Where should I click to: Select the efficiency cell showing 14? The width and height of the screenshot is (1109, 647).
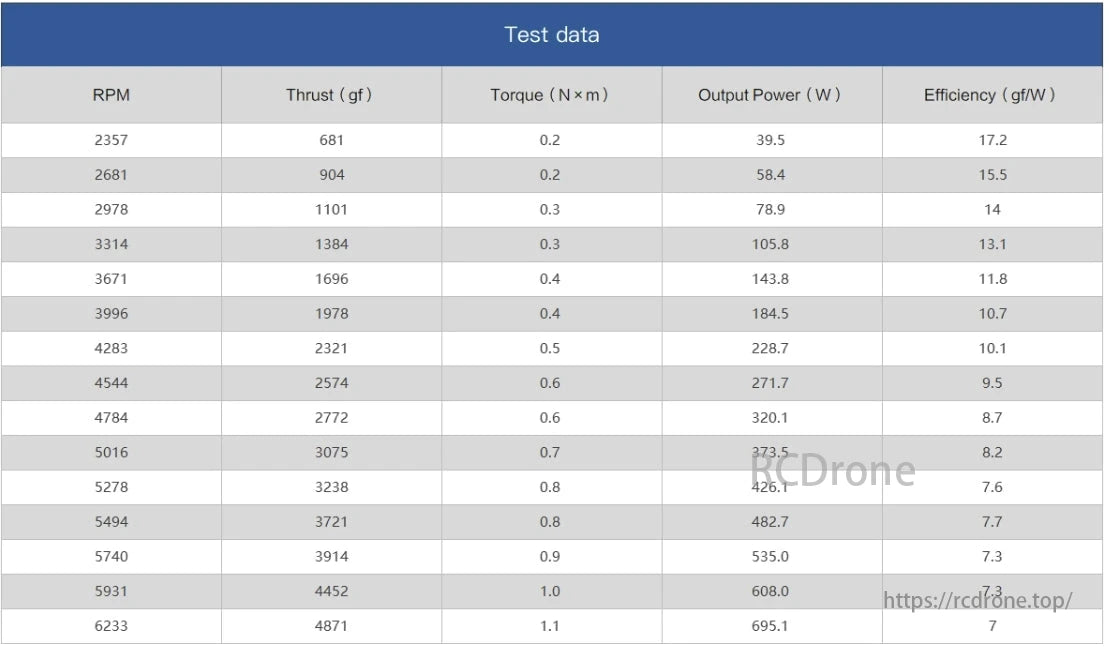click(992, 209)
